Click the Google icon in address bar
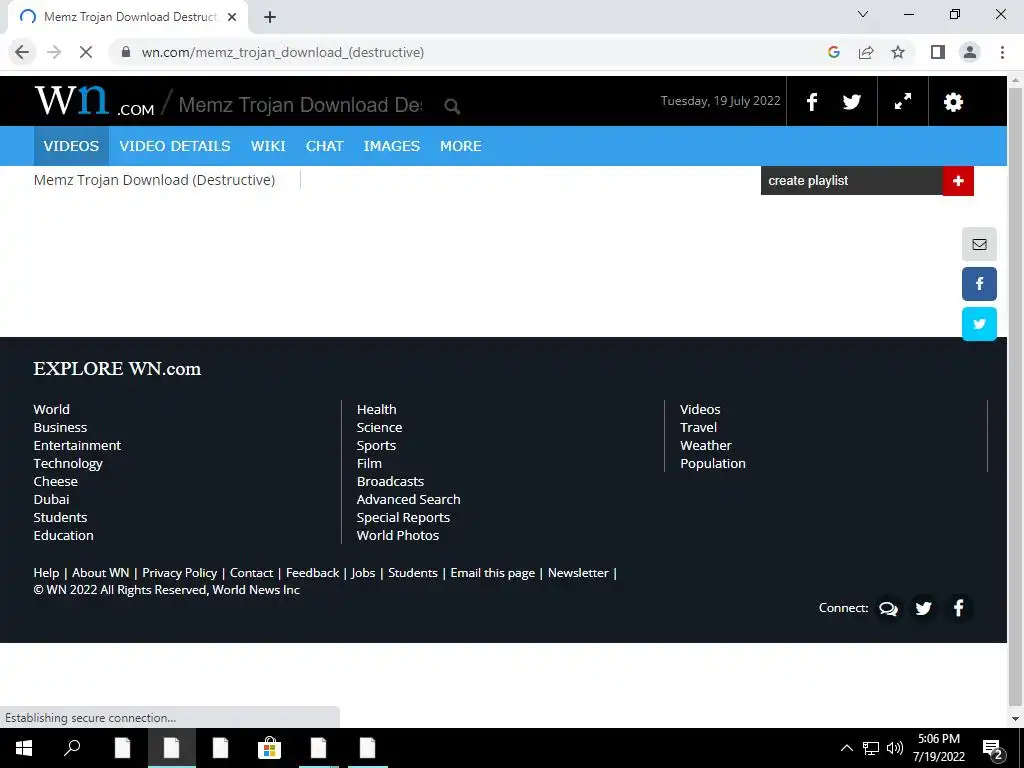 tap(834, 52)
